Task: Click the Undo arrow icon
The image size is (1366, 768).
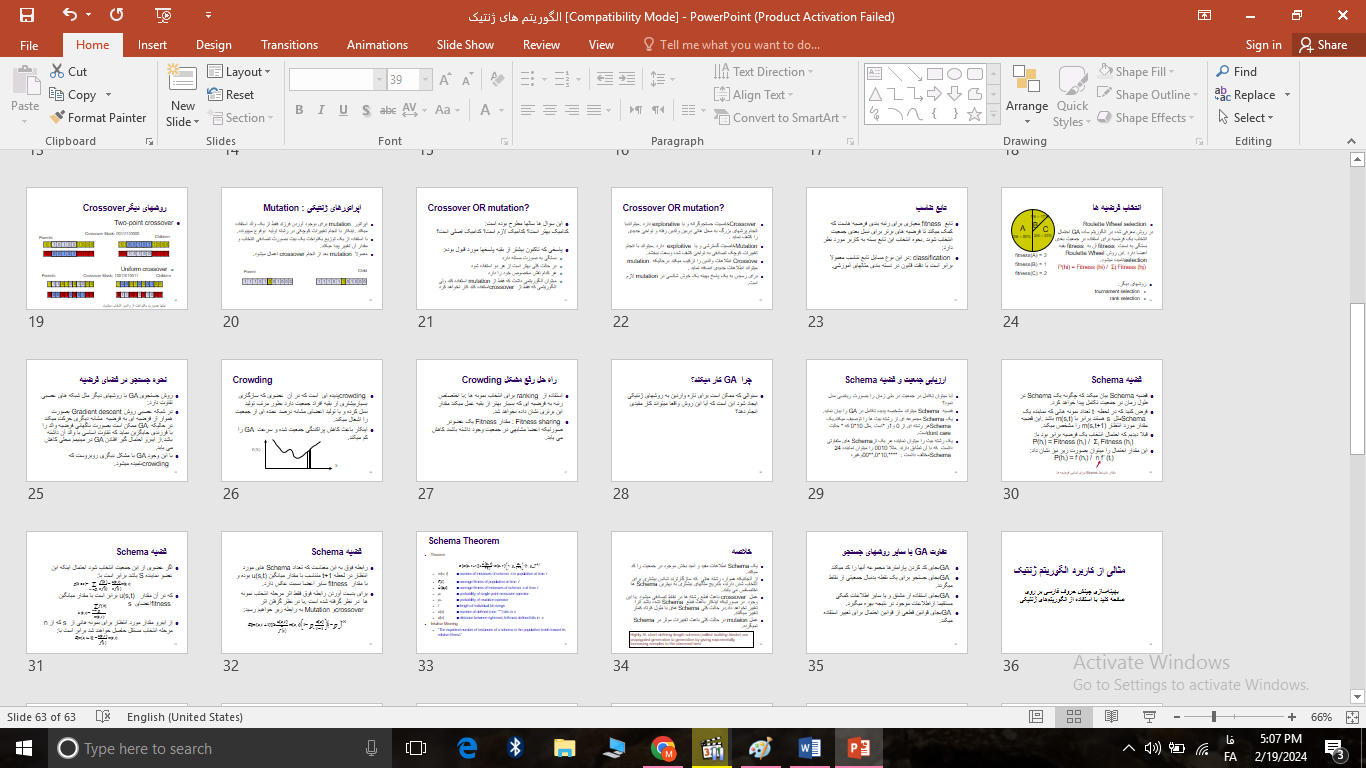Action: [70, 15]
